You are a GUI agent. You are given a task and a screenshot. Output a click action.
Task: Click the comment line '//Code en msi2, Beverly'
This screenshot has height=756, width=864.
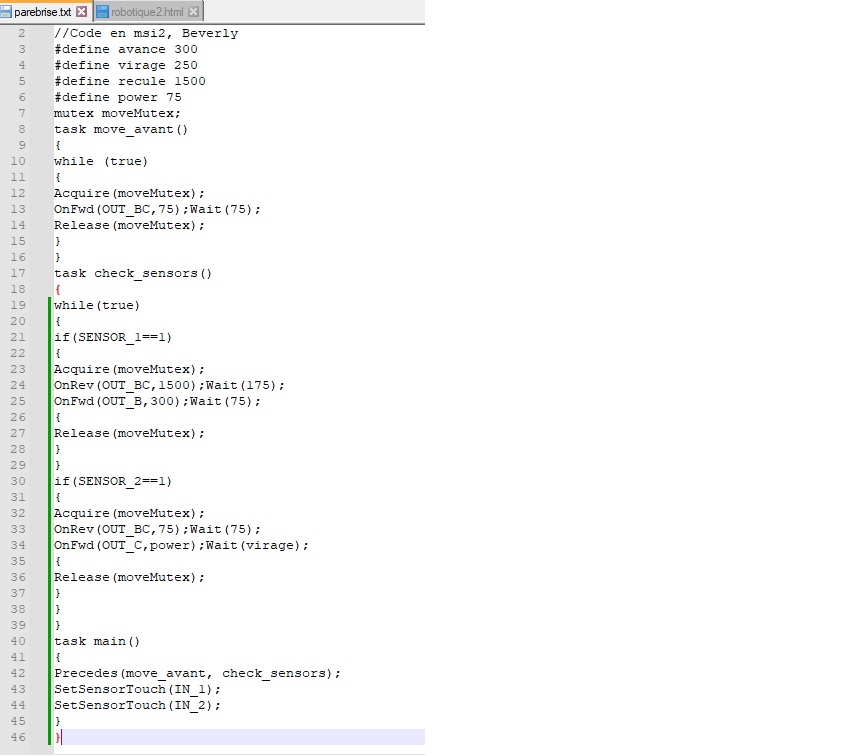(146, 34)
